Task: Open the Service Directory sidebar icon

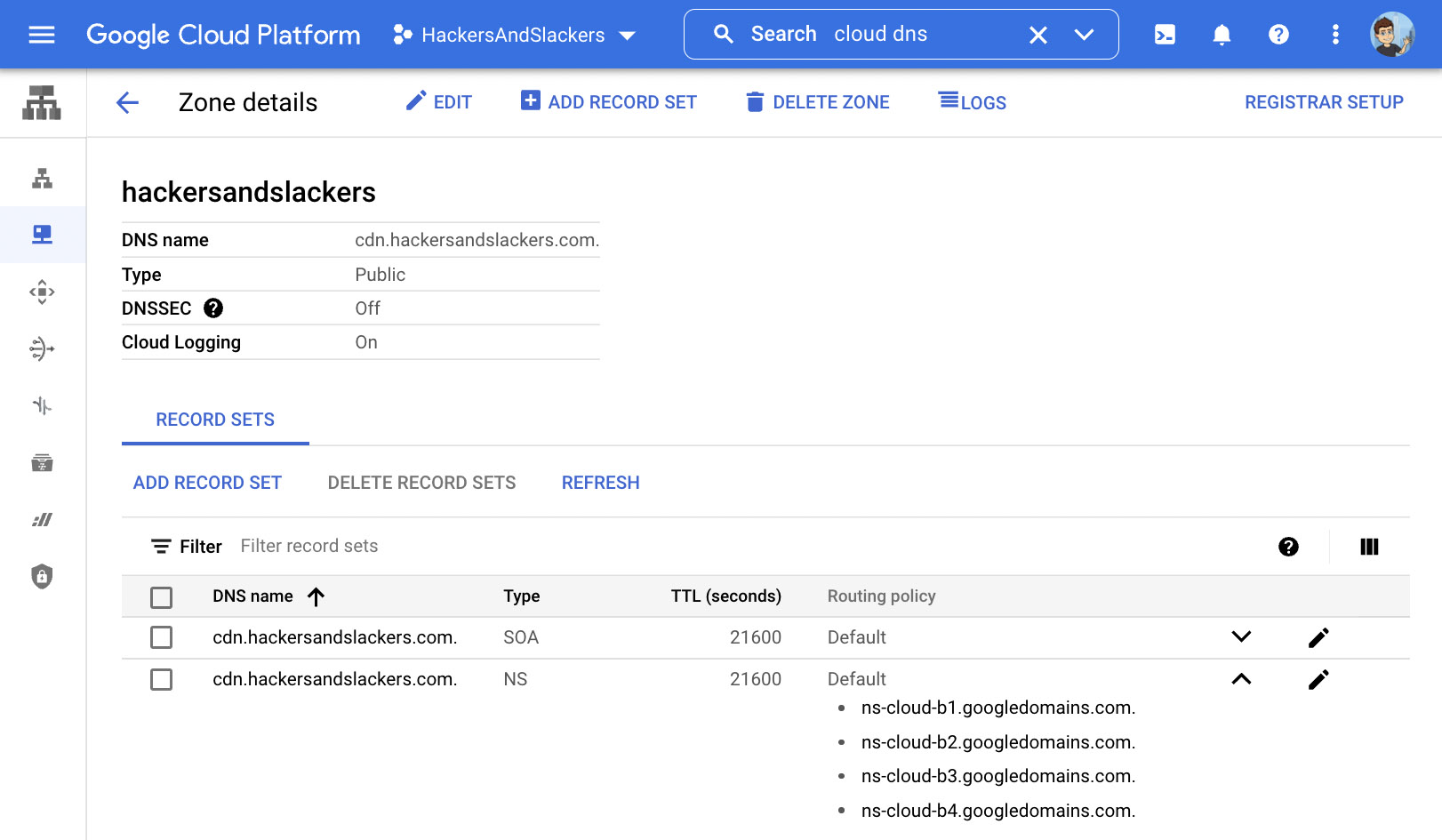Action: coord(42,462)
